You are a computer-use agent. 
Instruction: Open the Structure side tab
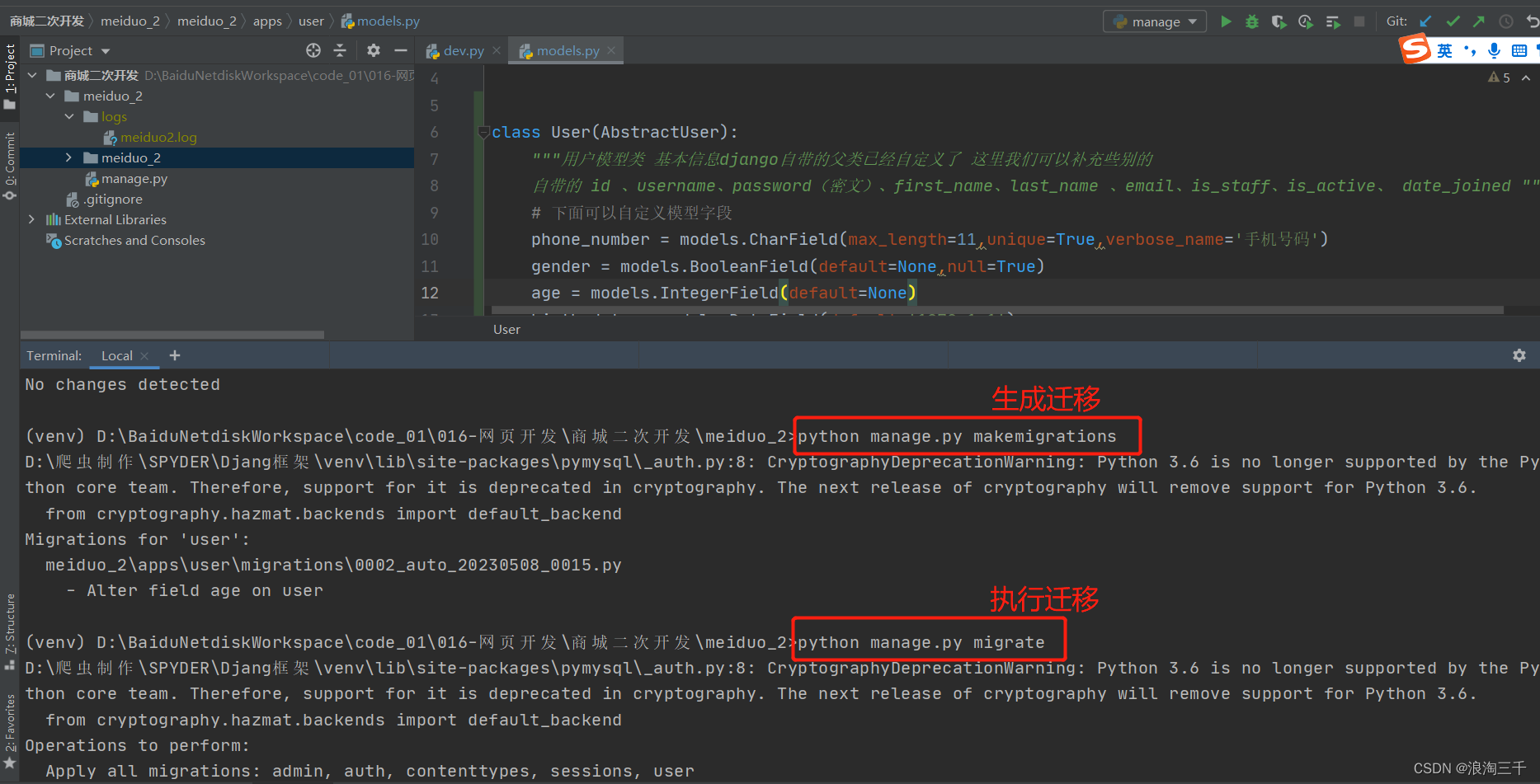[x=10, y=631]
